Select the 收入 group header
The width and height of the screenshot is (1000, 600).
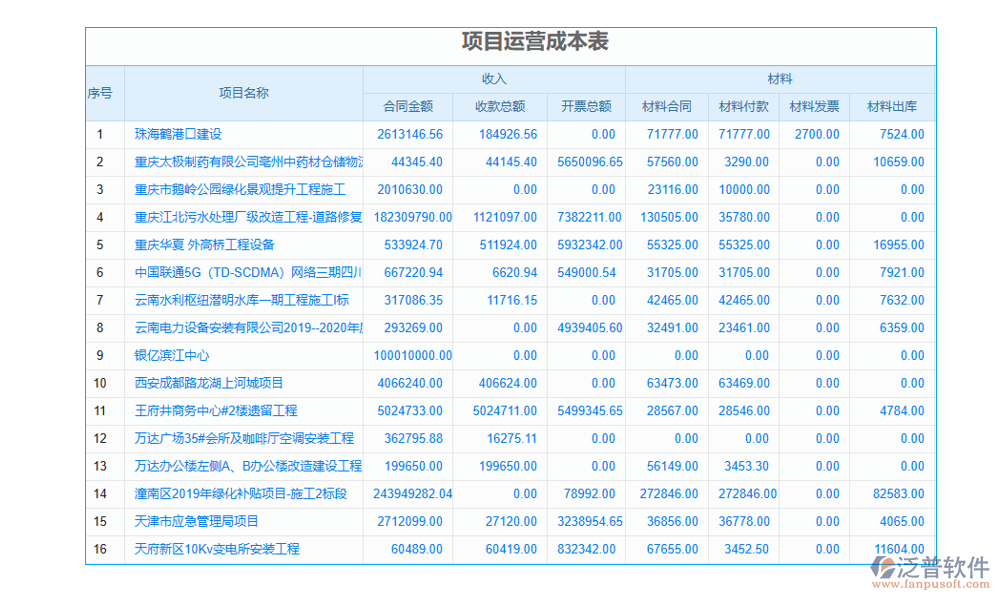pos(494,79)
